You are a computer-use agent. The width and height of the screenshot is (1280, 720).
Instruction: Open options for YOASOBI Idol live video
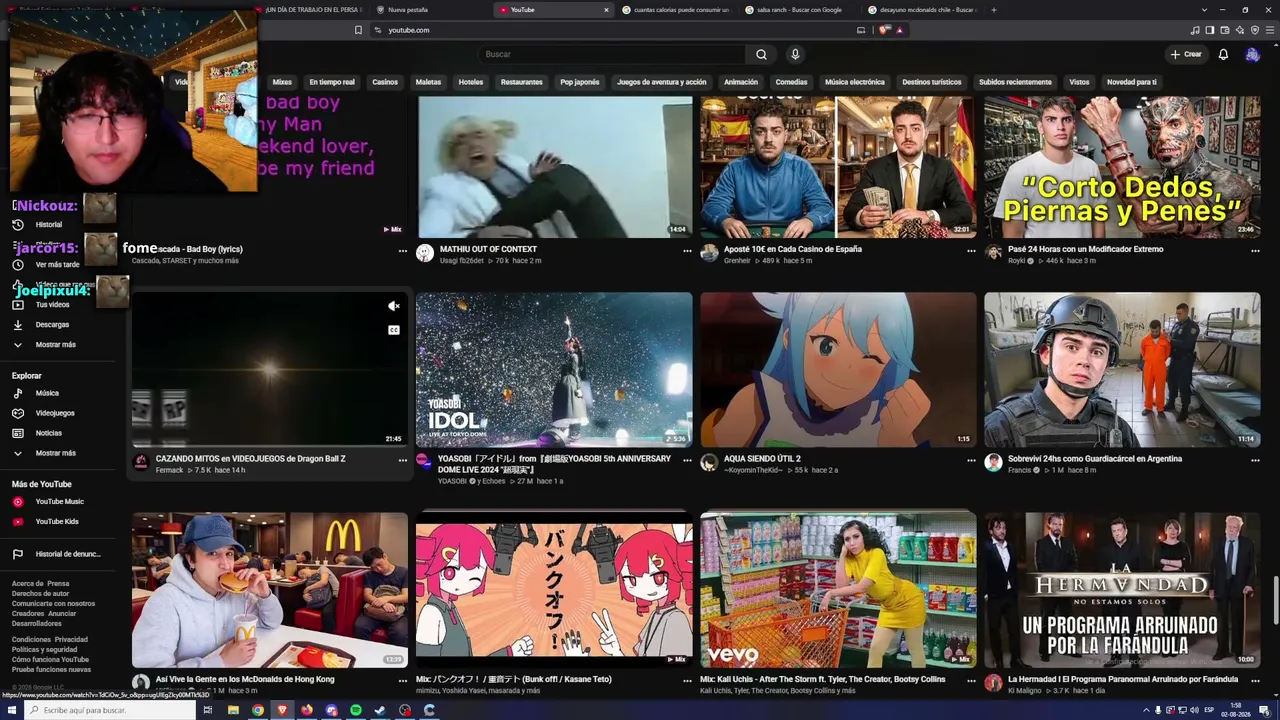pos(687,461)
